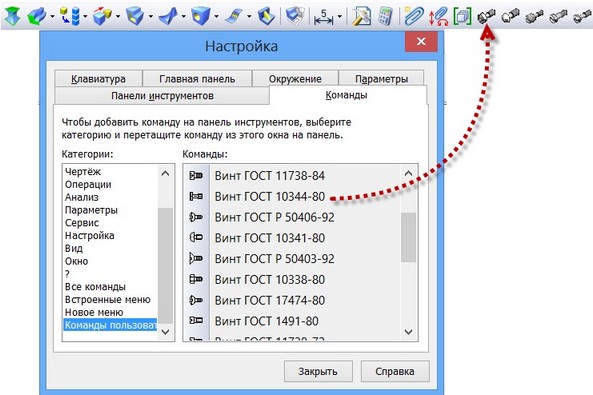
Task: Switch to the Главная панель tab
Action: point(197,79)
